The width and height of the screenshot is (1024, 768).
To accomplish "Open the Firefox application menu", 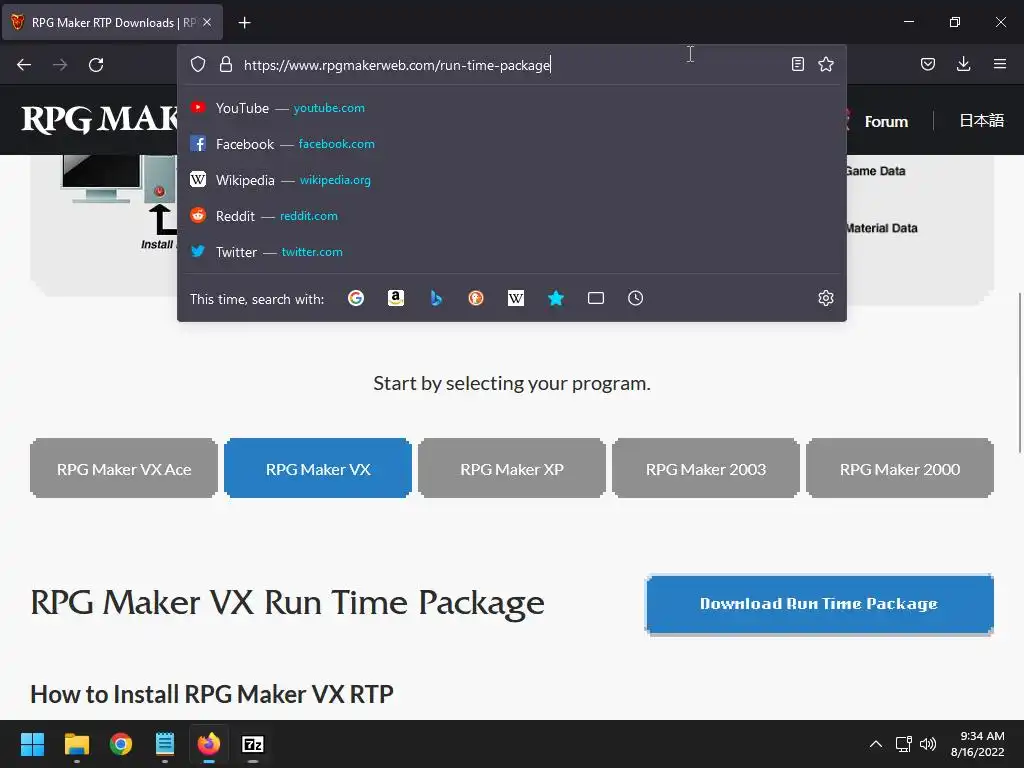I will (x=999, y=64).
